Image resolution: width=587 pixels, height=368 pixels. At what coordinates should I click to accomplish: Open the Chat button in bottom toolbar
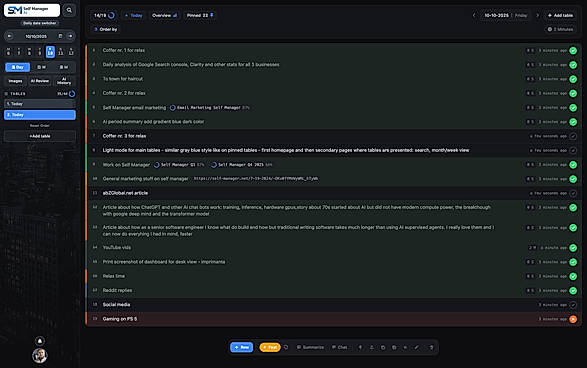coord(340,347)
